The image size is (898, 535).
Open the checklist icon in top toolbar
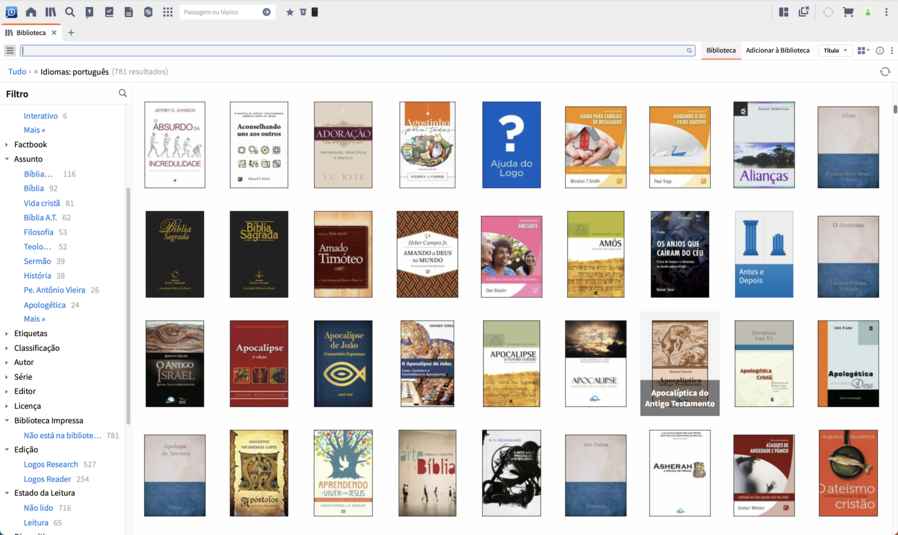pos(109,11)
